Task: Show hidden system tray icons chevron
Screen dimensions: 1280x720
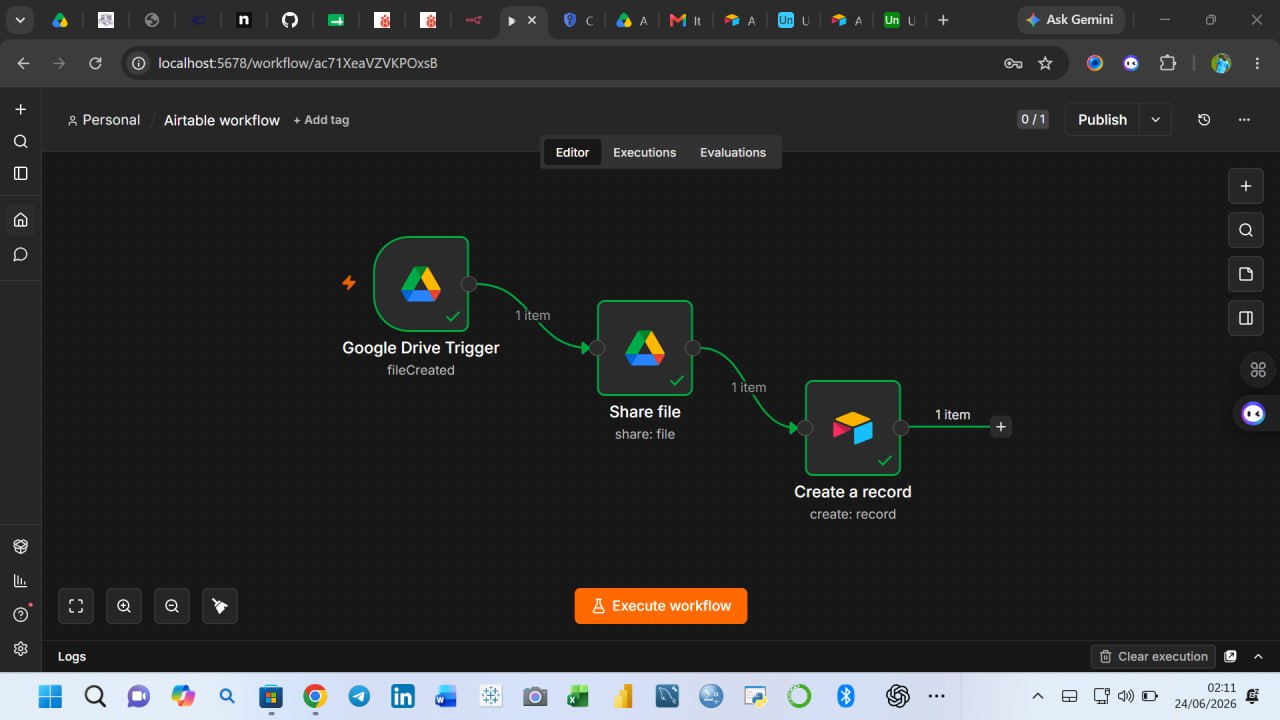Action: point(1038,696)
